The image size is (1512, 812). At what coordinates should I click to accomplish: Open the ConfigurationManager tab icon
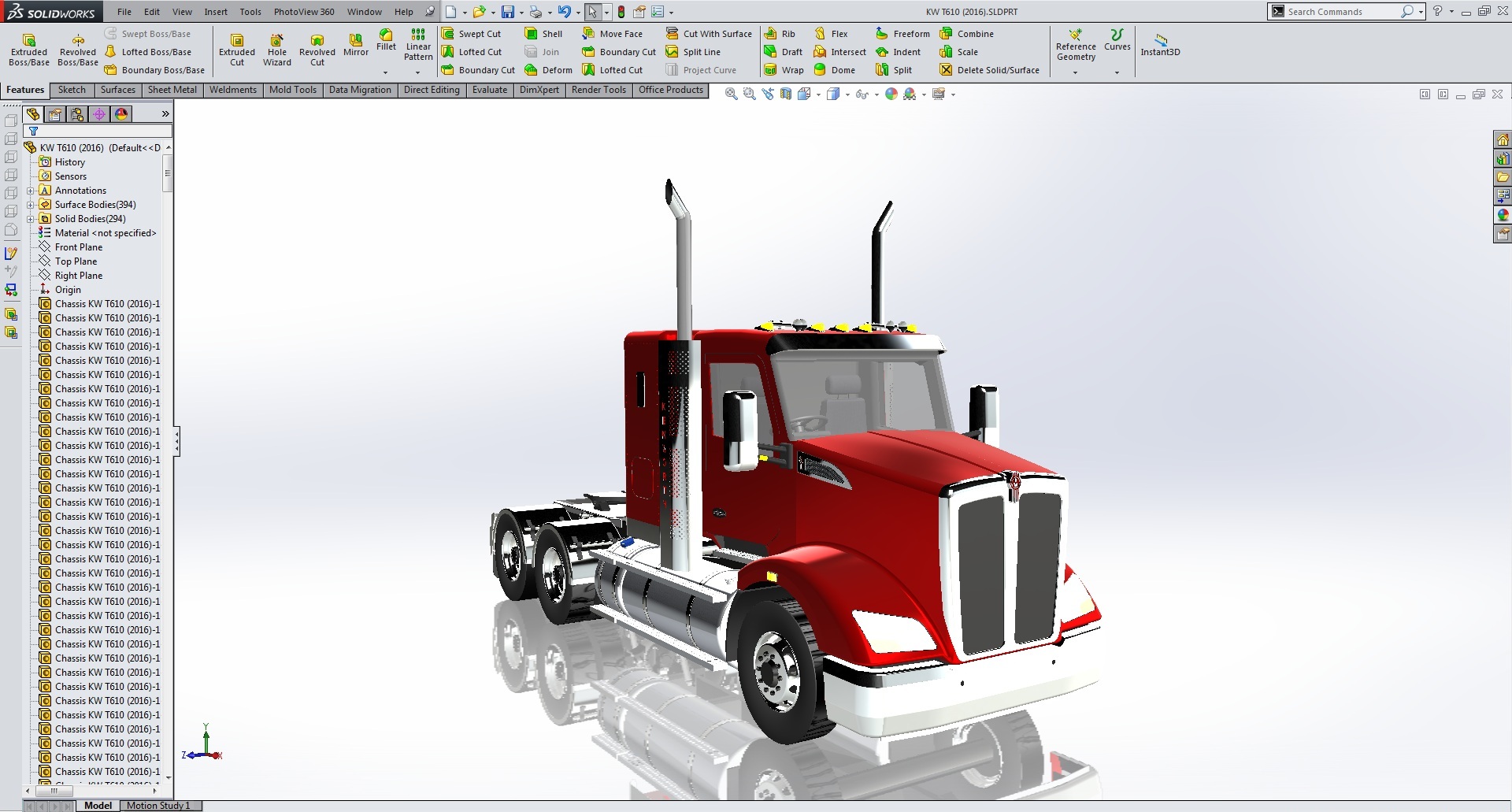76,114
